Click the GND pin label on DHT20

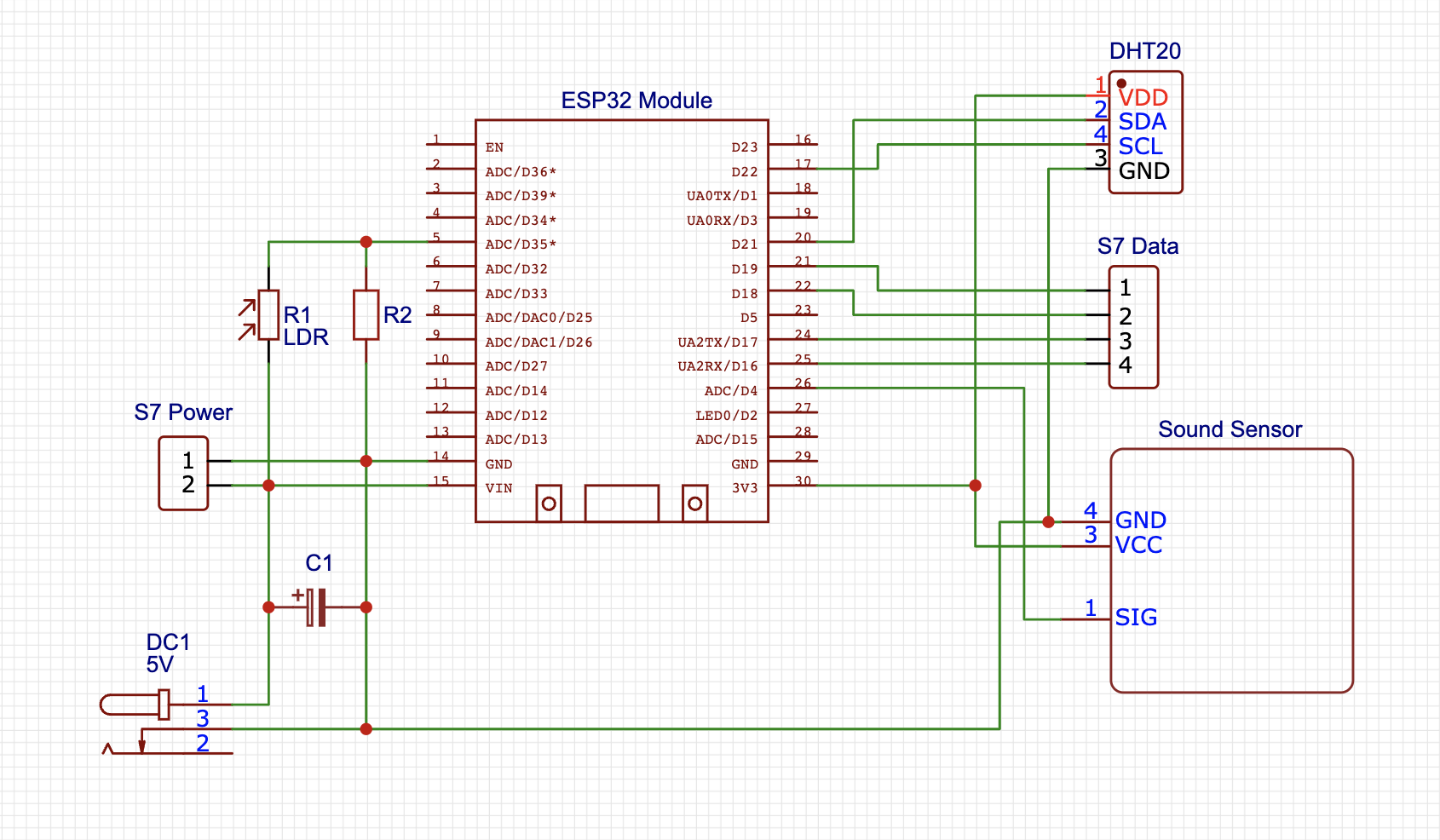tap(1143, 171)
